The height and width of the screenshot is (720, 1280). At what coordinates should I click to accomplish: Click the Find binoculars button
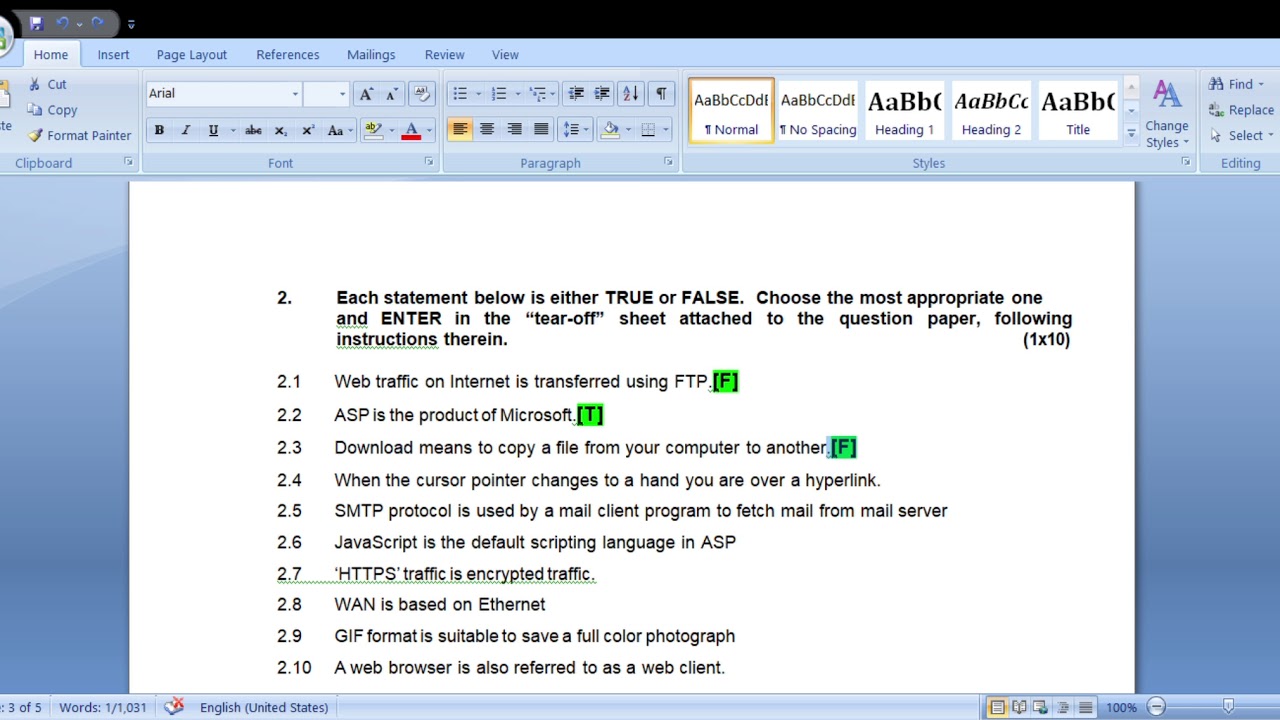[x=1236, y=85]
